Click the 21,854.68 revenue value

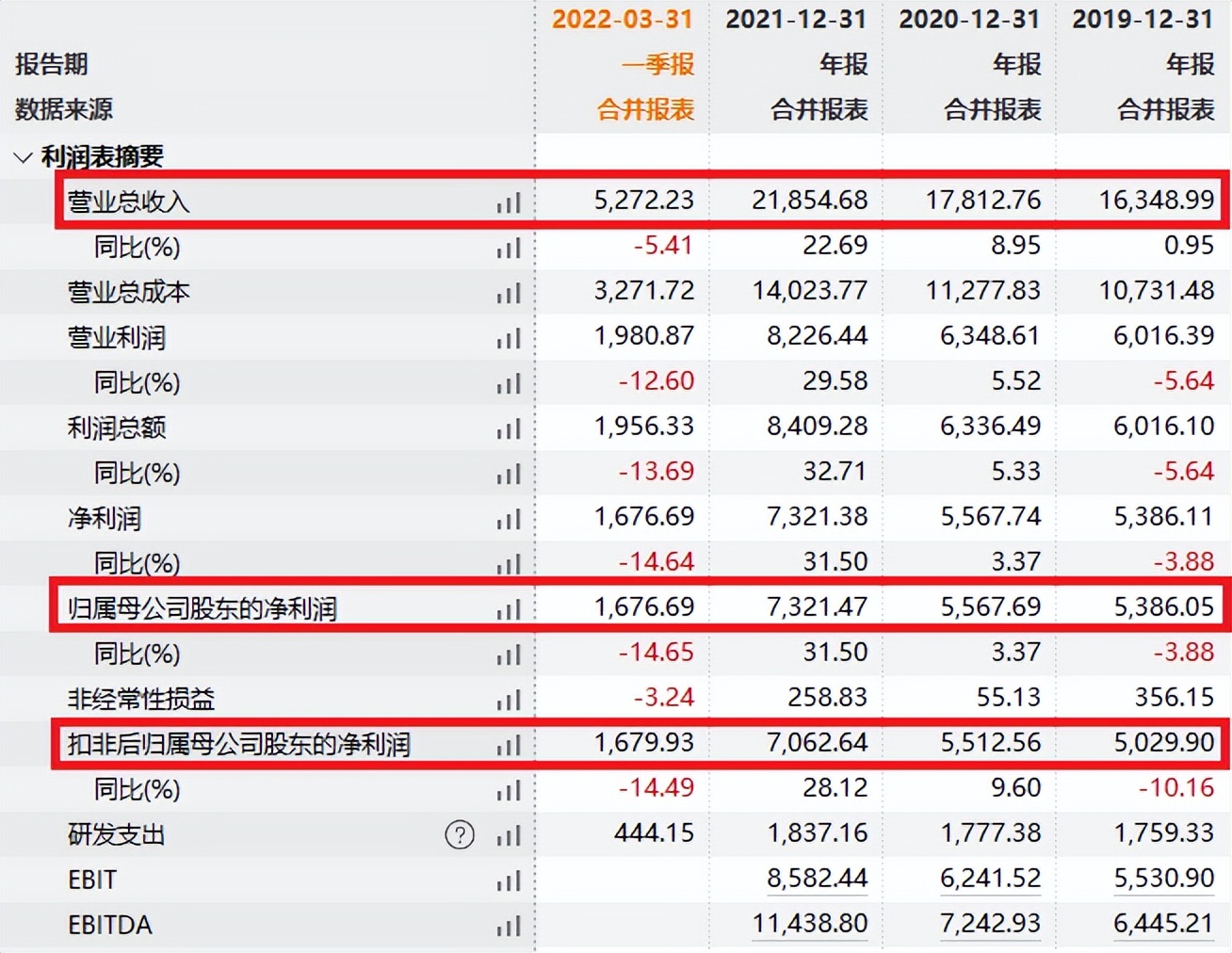[809, 200]
